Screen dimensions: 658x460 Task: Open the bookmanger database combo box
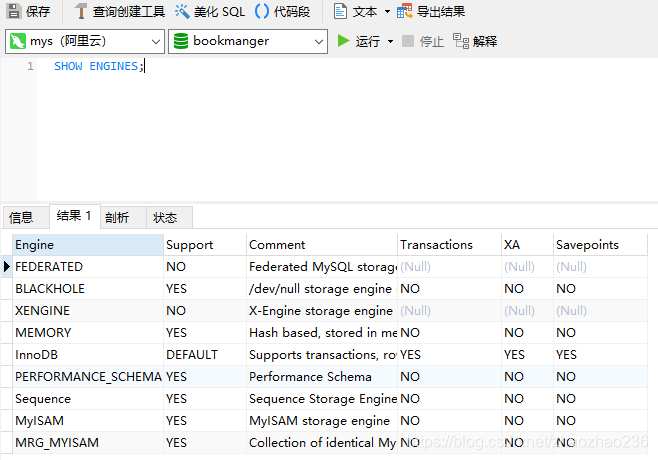(x=248, y=42)
